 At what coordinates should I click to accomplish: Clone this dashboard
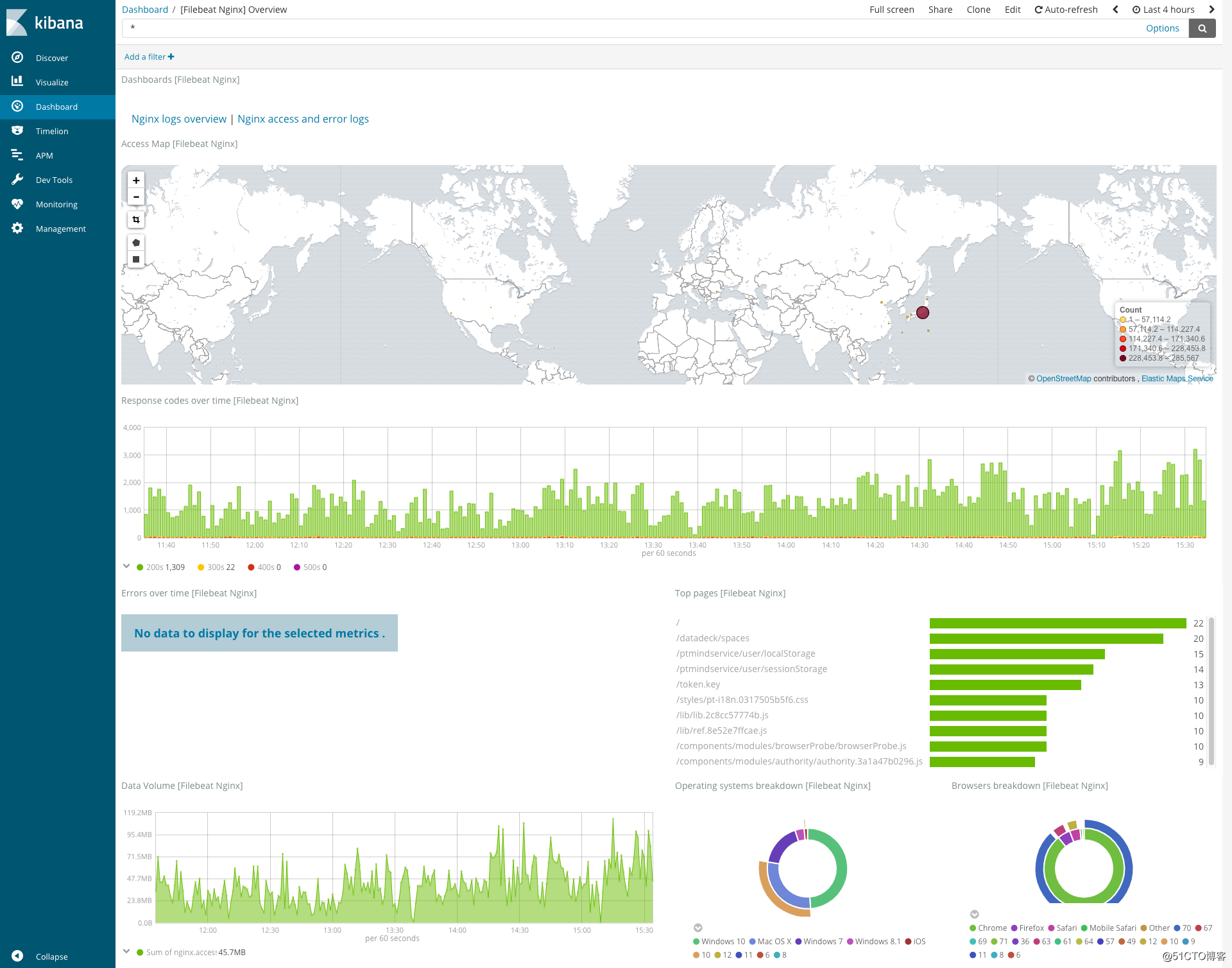click(979, 10)
